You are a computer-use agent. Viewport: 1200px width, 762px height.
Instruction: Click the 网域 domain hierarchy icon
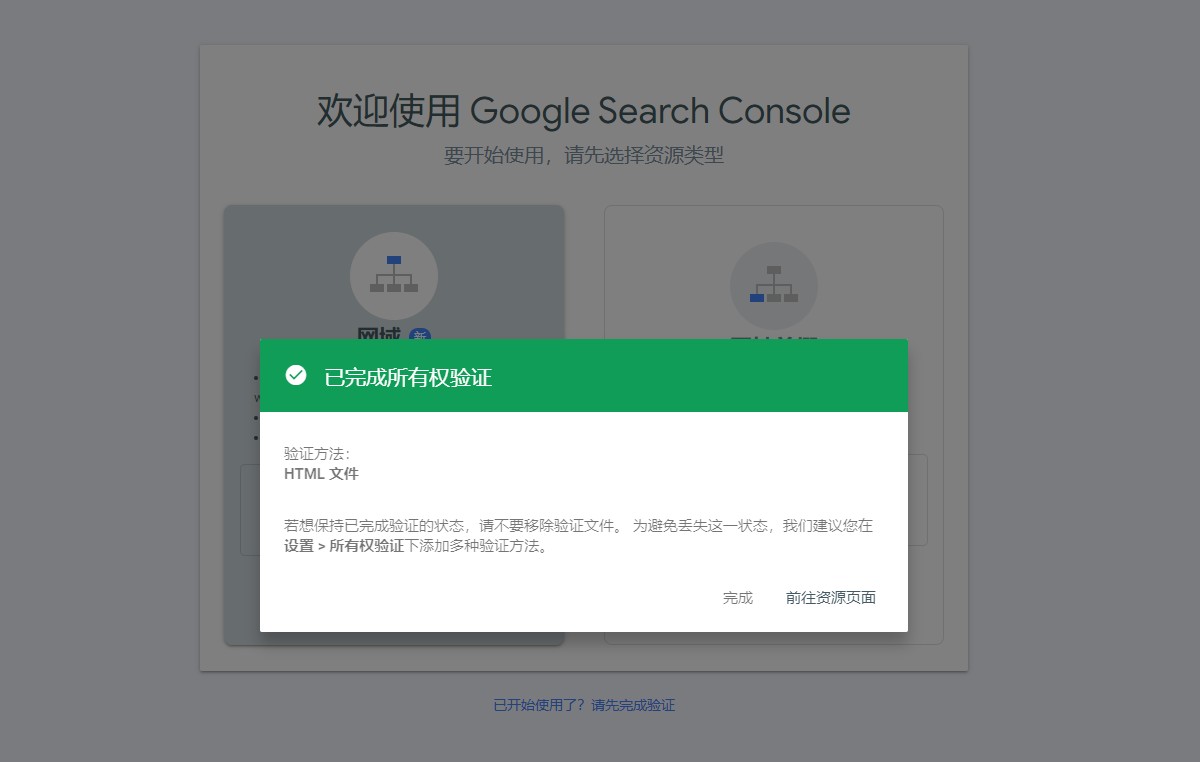point(394,275)
